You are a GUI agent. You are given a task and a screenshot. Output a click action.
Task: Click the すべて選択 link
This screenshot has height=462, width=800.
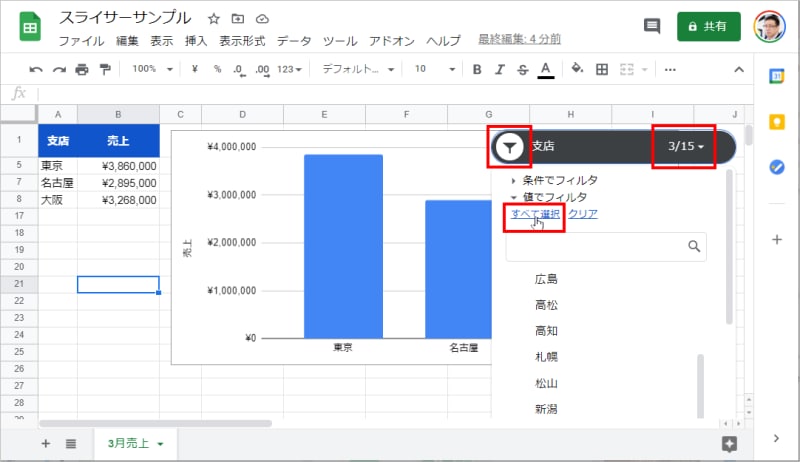(535, 214)
